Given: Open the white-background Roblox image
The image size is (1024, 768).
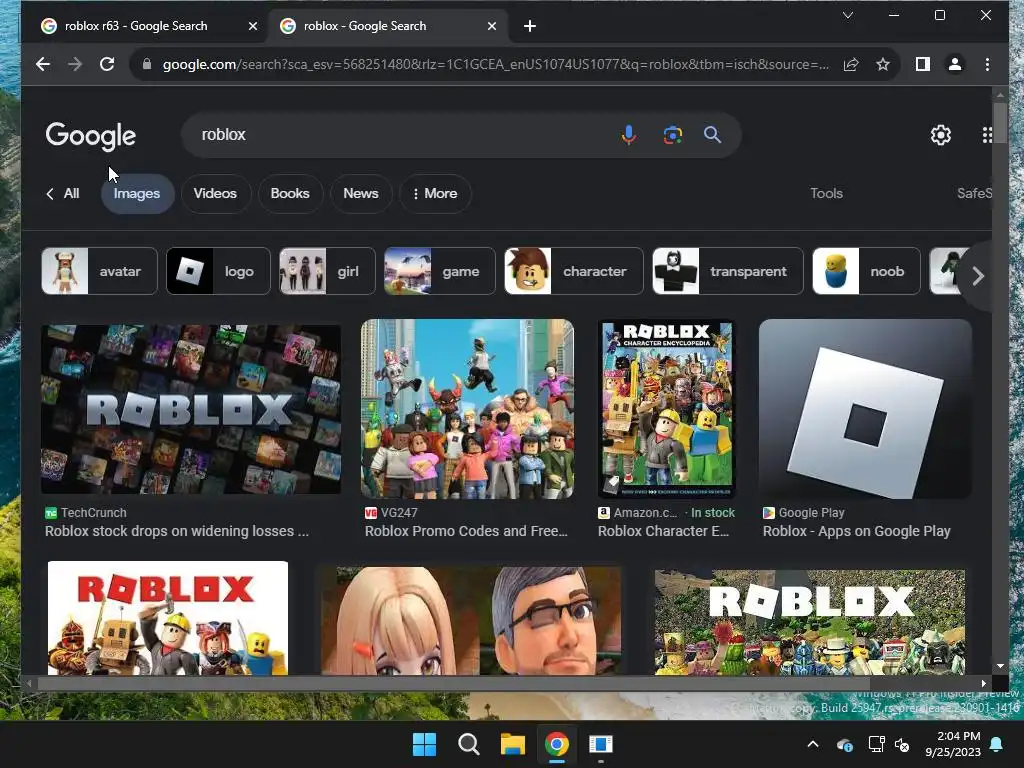Looking at the screenshot, I should 168,618.
